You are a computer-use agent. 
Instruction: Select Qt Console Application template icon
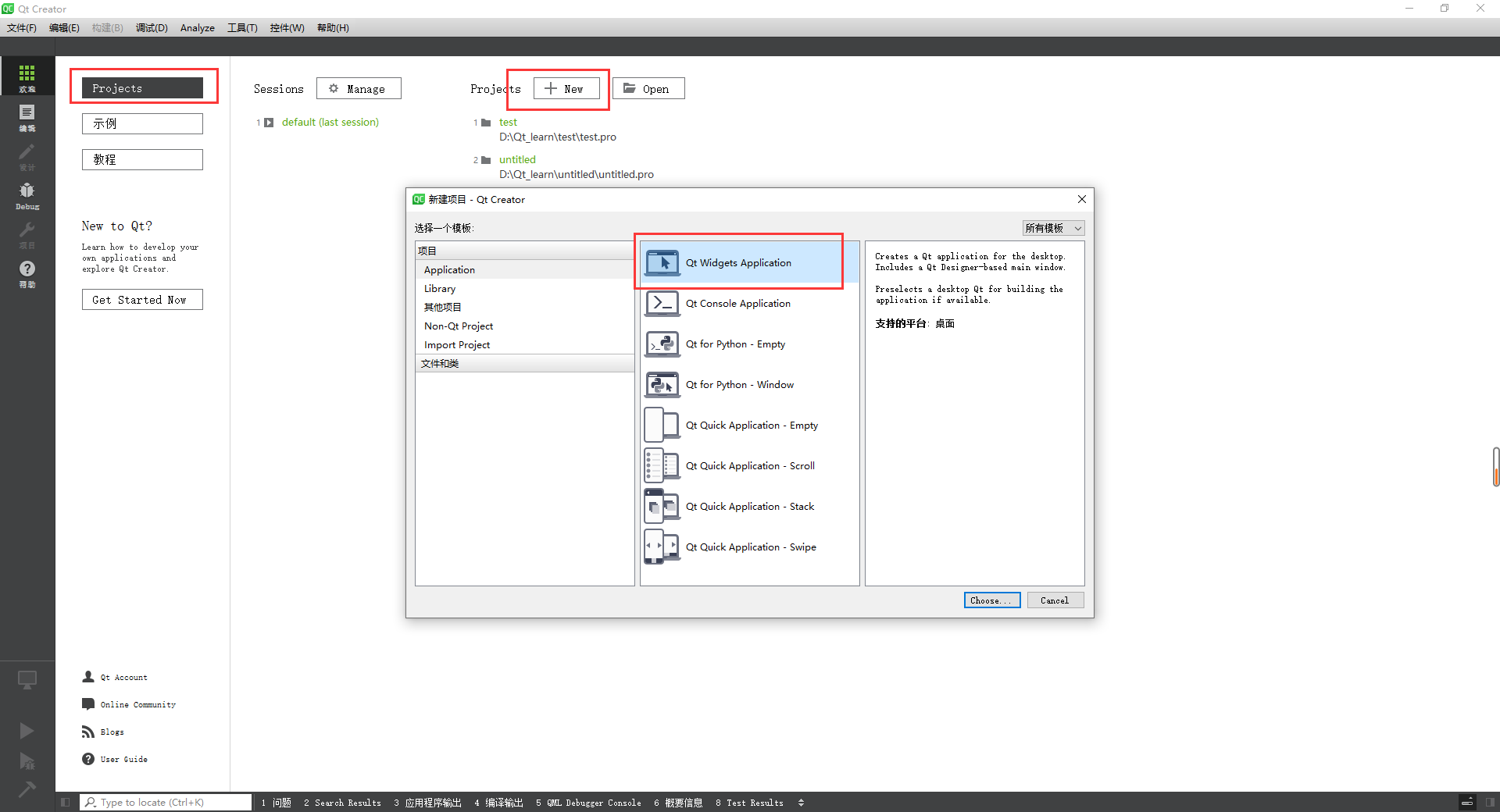pyautogui.click(x=662, y=304)
